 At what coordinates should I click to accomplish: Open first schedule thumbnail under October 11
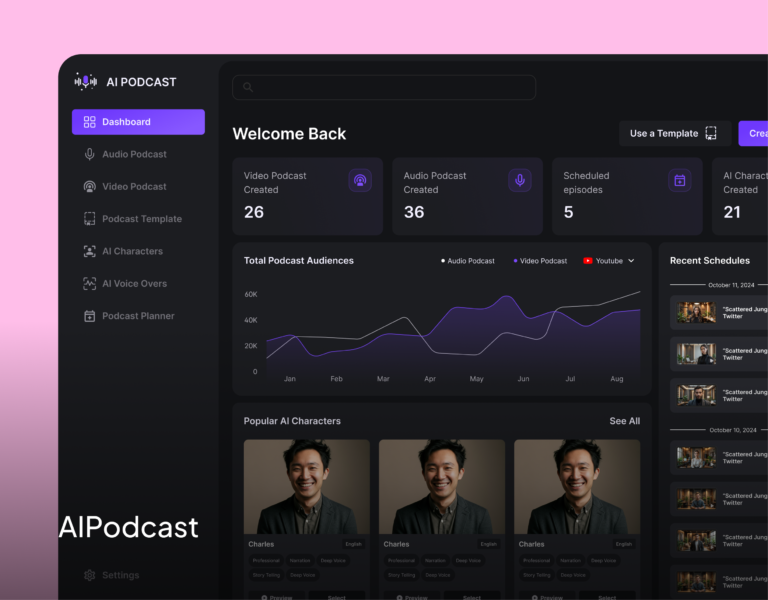coord(696,312)
